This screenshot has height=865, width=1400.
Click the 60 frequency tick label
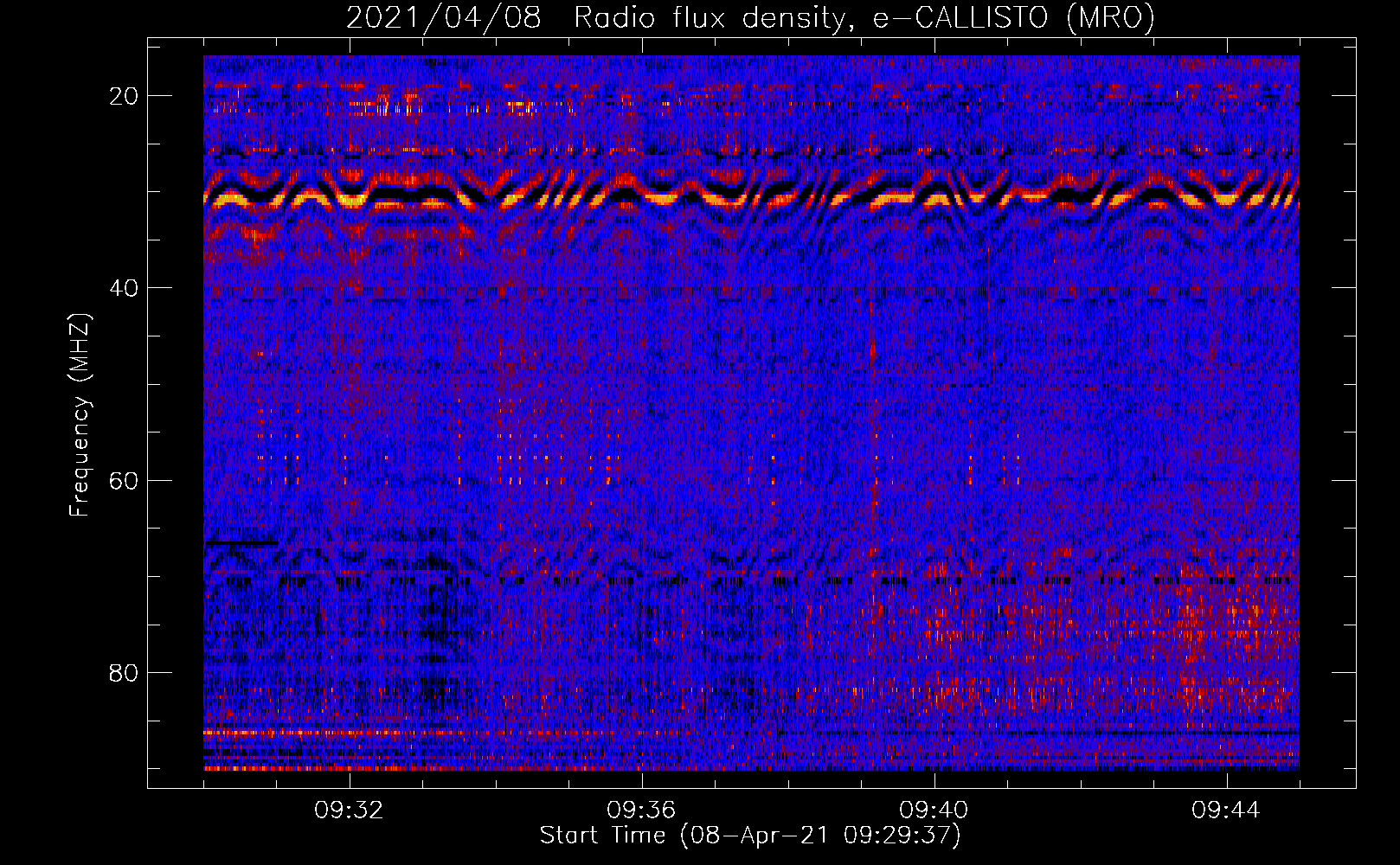click(124, 480)
